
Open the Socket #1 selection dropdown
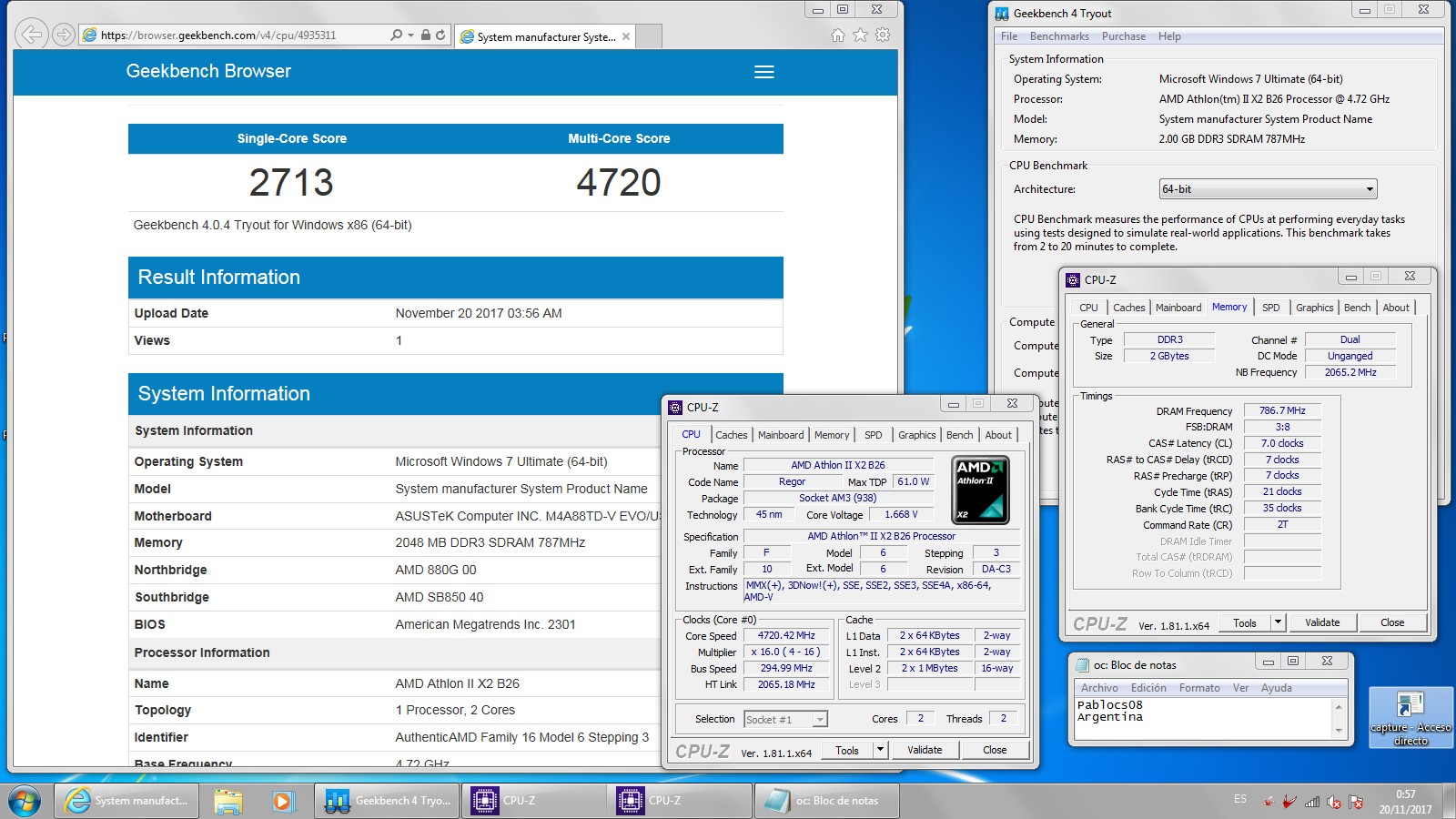(785, 719)
